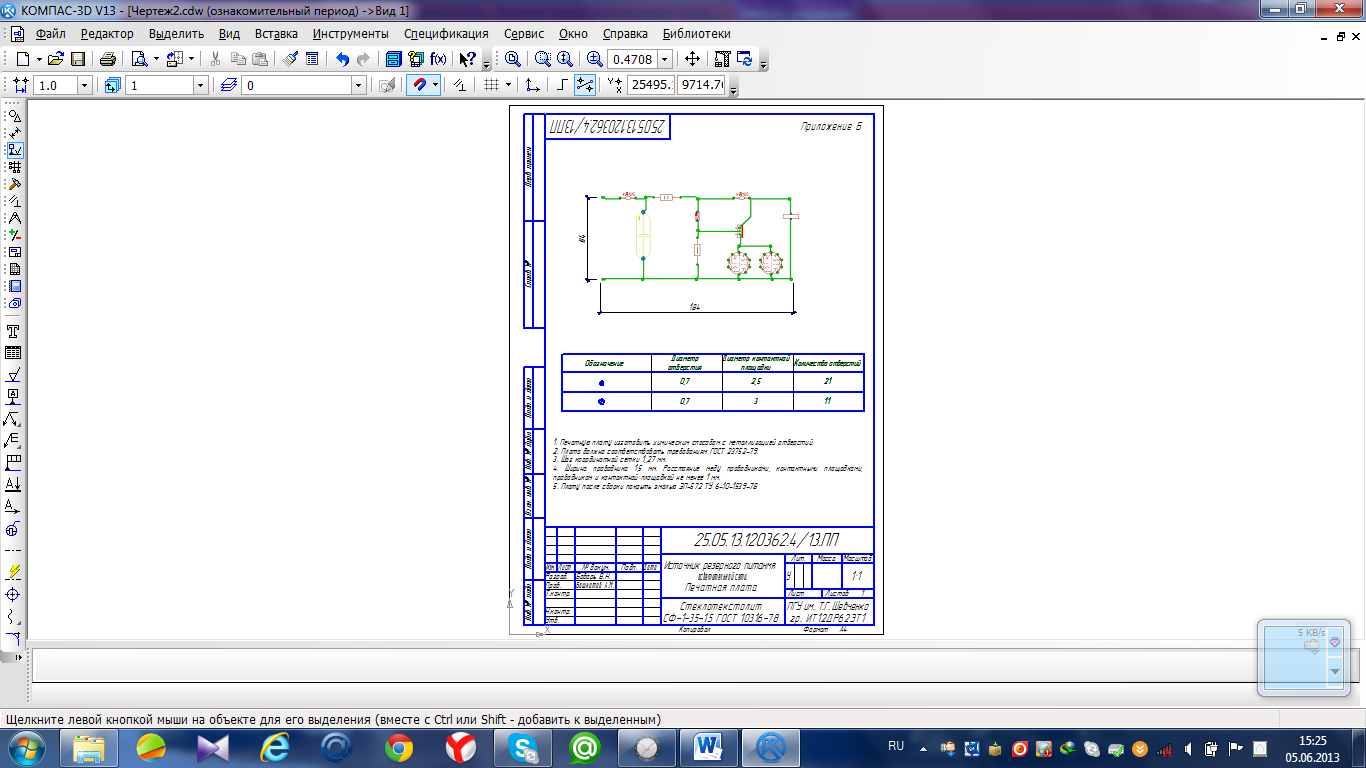Open the Инструменты menu
1366x768 pixels.
[350, 33]
